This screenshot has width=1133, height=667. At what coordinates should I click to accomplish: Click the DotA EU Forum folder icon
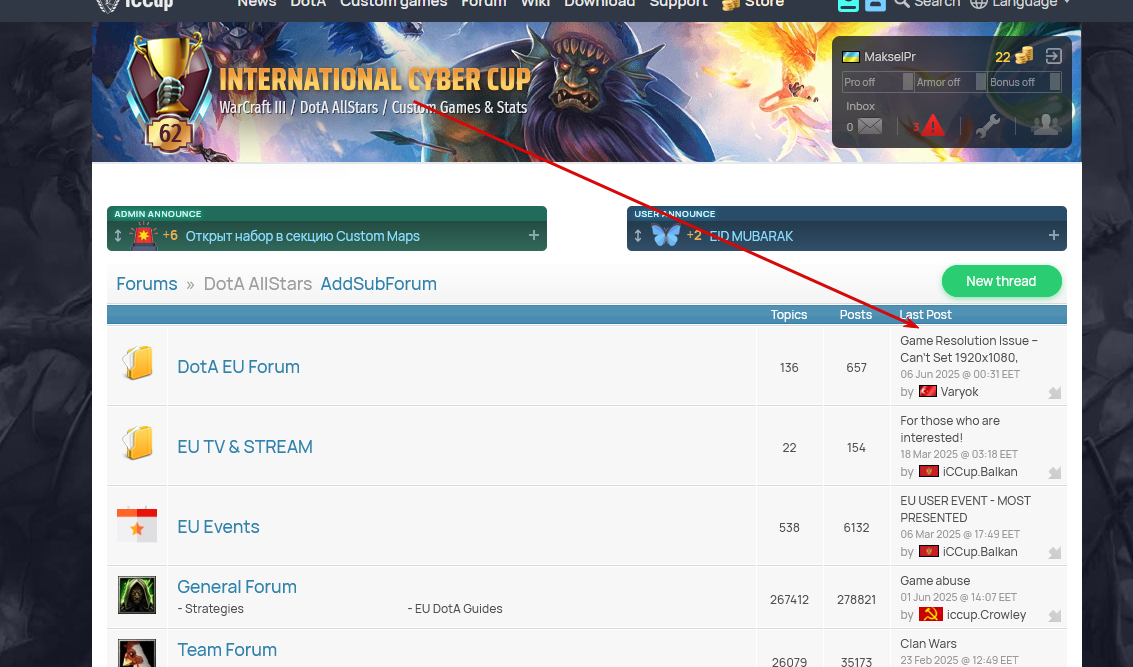tap(137, 363)
